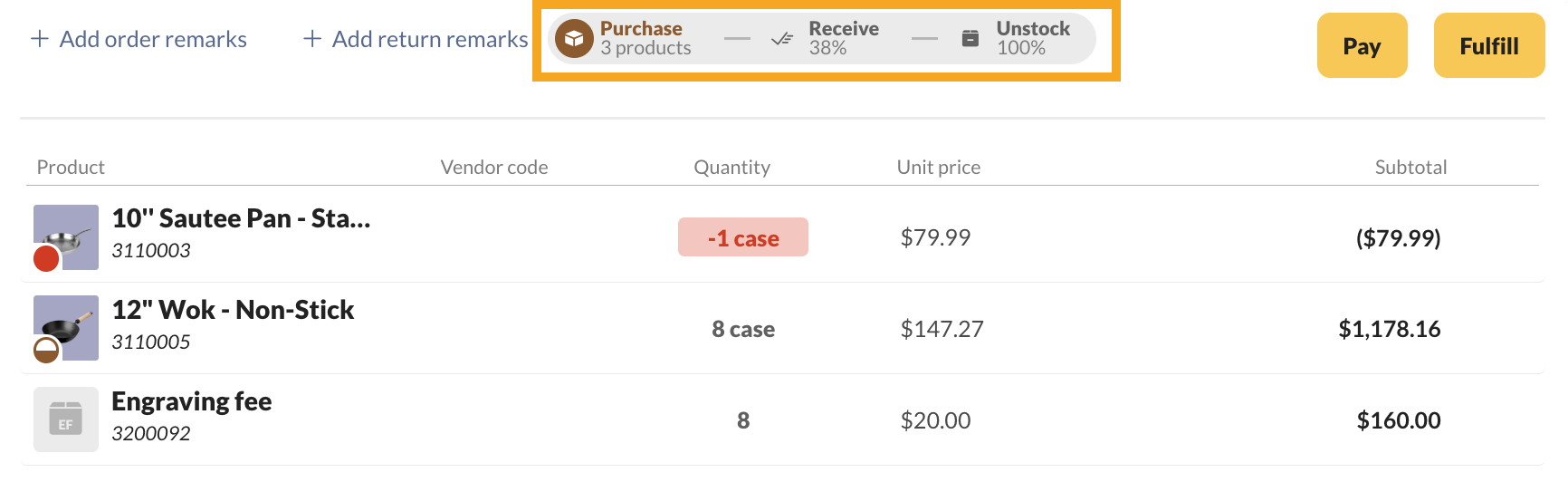Open the Sautee Pan product thumbnail
This screenshot has width=1568, height=482.
66,237
